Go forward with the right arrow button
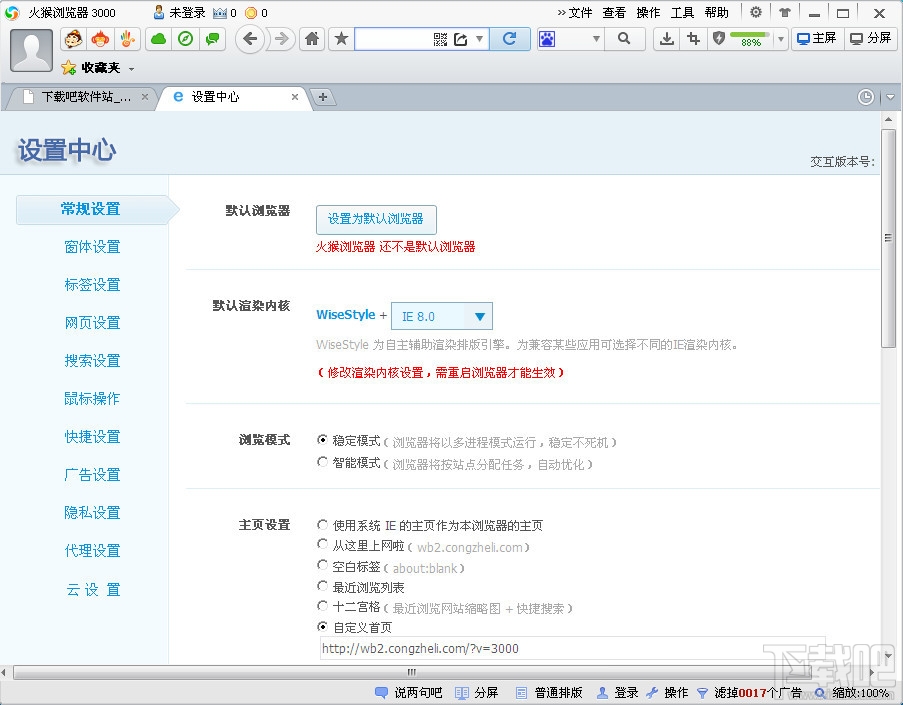This screenshot has width=903, height=705. tap(282, 39)
